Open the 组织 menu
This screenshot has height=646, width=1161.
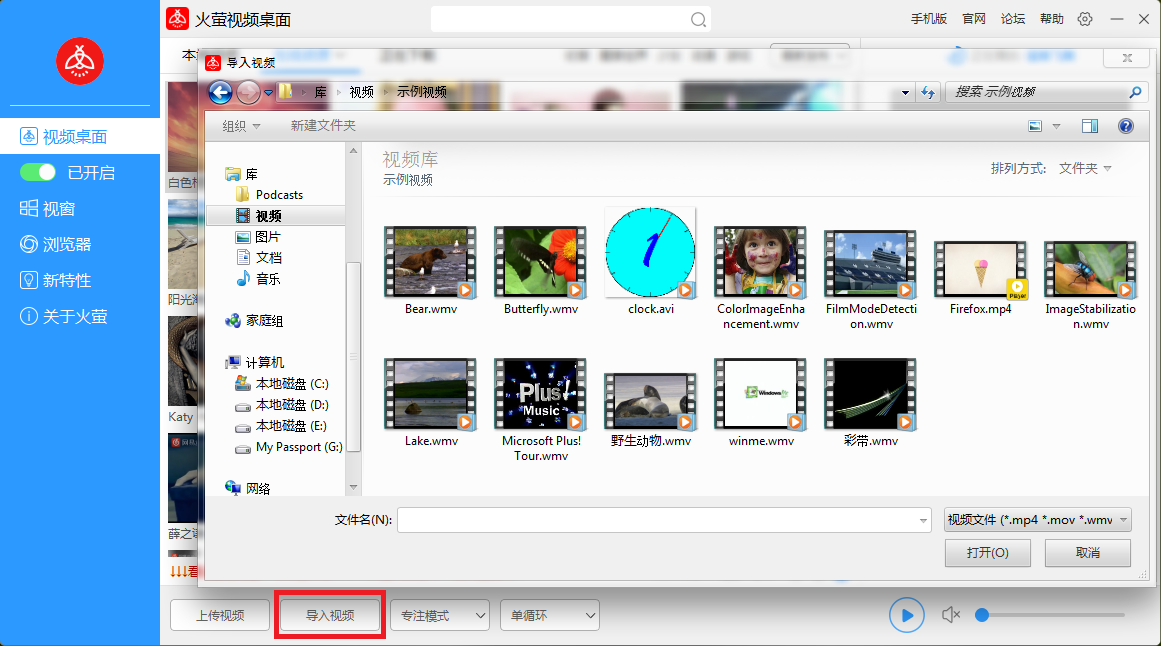coord(241,126)
